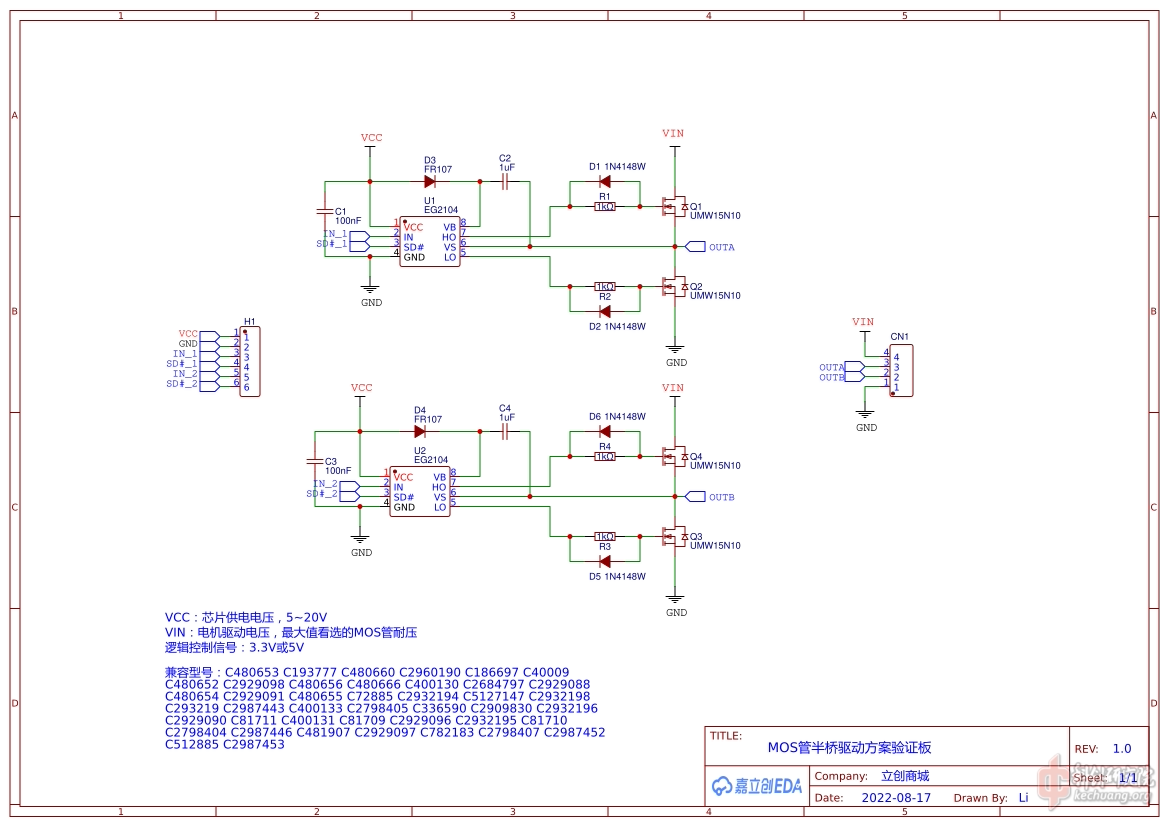Click the Date value '2022-08-17'
Image resolution: width=1169 pixels, height=827 pixels.
[x=896, y=798]
